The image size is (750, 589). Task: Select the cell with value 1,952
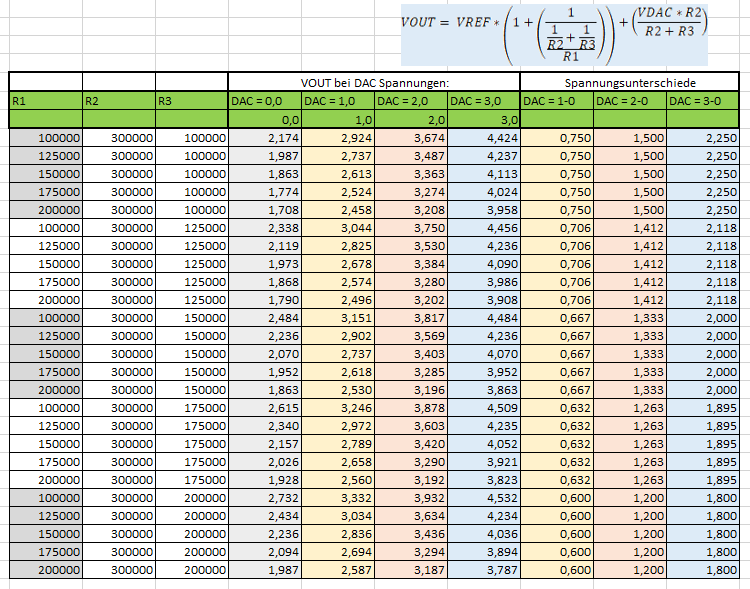click(x=265, y=372)
